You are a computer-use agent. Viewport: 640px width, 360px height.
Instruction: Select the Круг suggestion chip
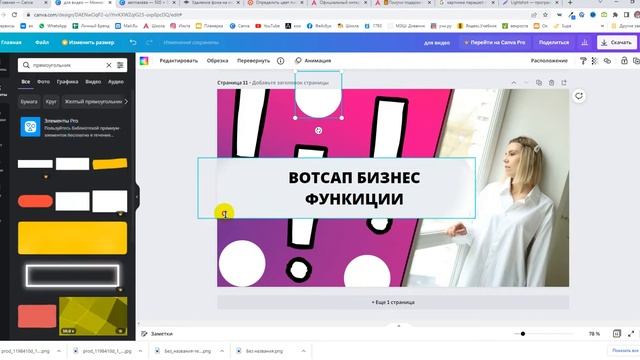(x=51, y=102)
